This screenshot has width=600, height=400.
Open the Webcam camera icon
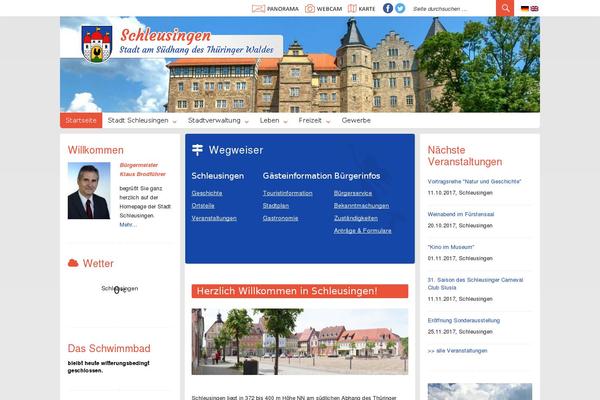click(x=310, y=8)
